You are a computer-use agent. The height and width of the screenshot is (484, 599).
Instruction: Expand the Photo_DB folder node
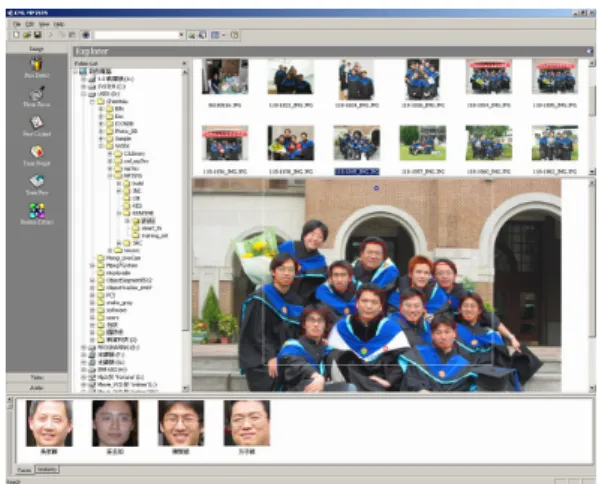[x=101, y=131]
